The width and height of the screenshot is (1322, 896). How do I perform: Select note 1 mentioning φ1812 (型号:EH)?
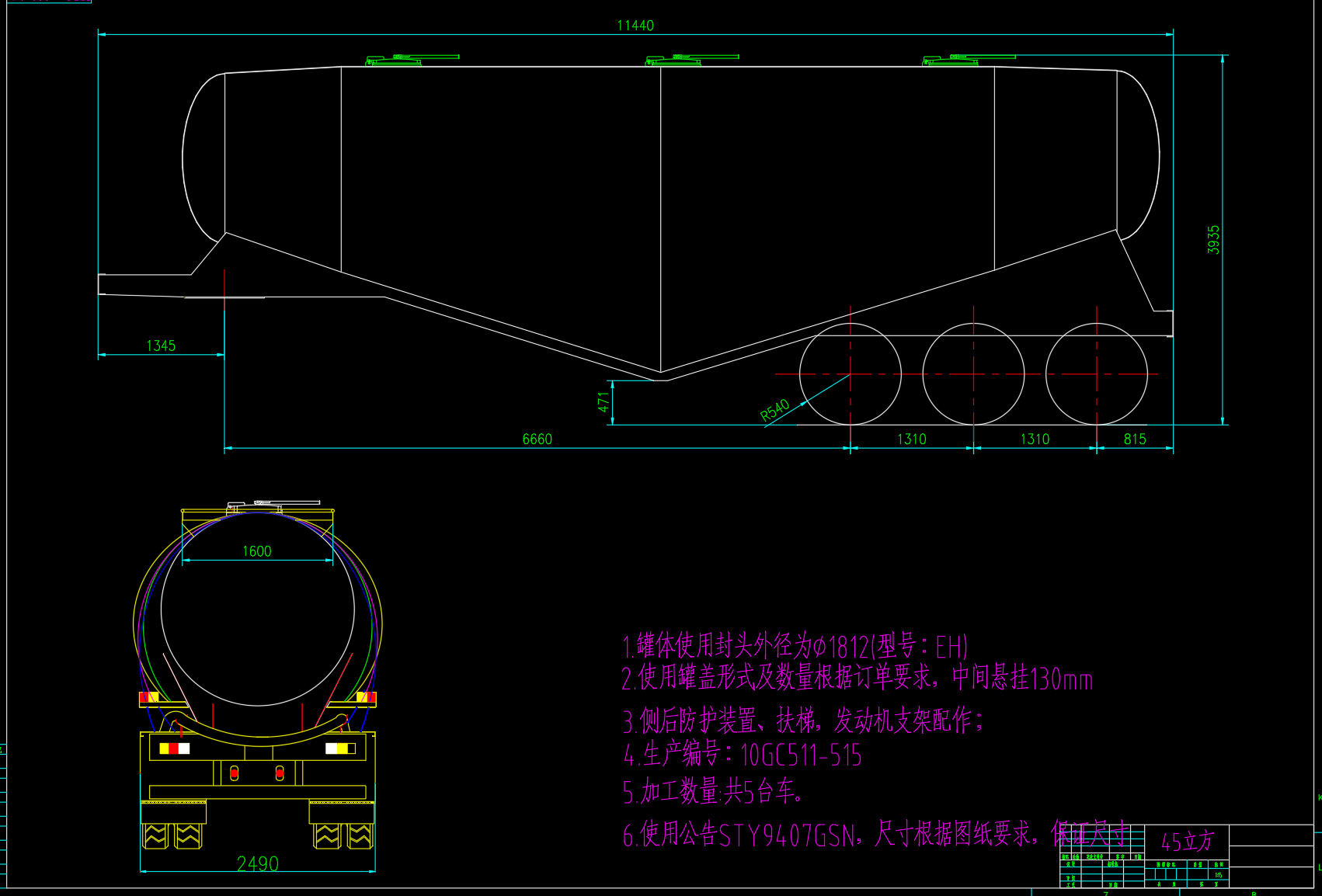[x=795, y=646]
